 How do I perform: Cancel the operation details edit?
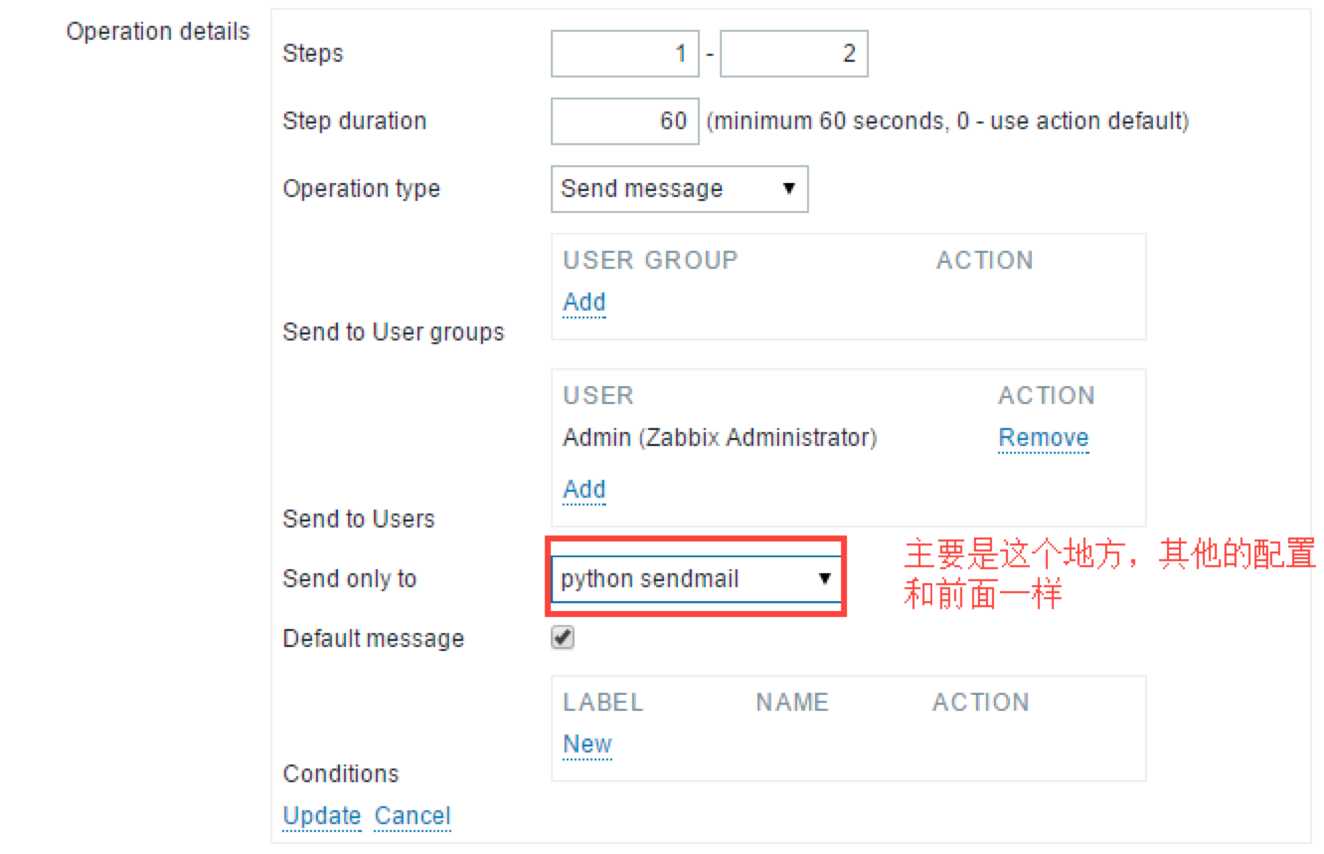point(412,816)
